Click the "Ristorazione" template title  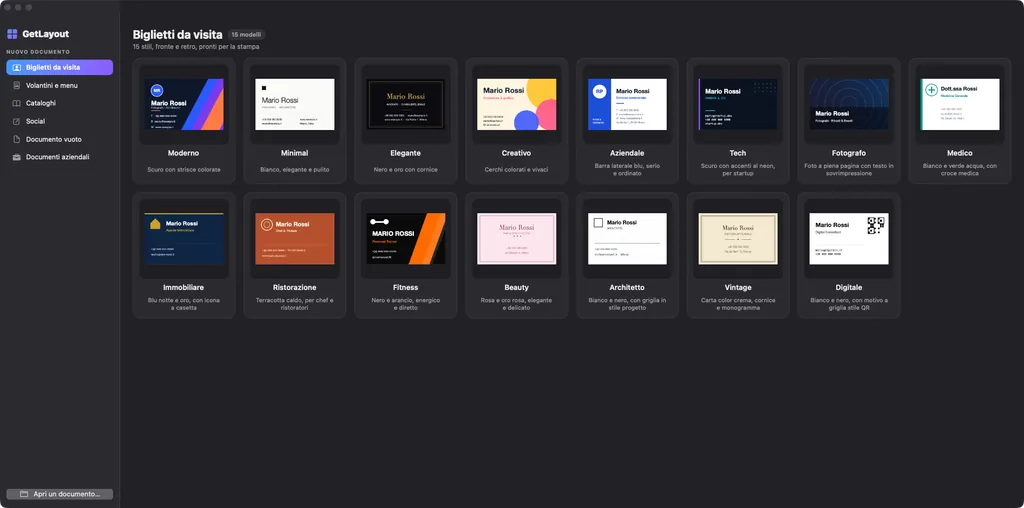tap(295, 287)
